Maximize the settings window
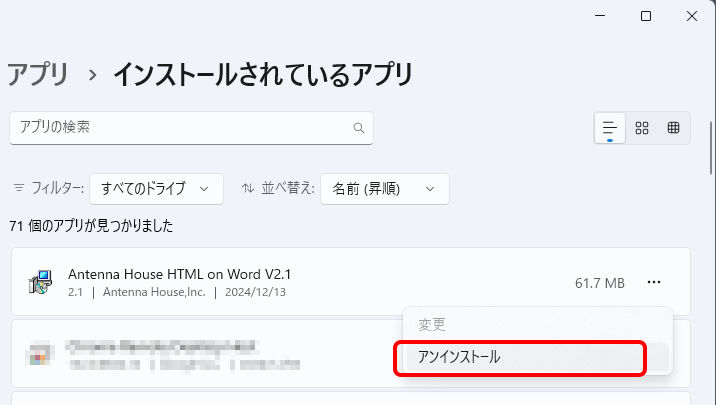This screenshot has width=716, height=405. 646,16
